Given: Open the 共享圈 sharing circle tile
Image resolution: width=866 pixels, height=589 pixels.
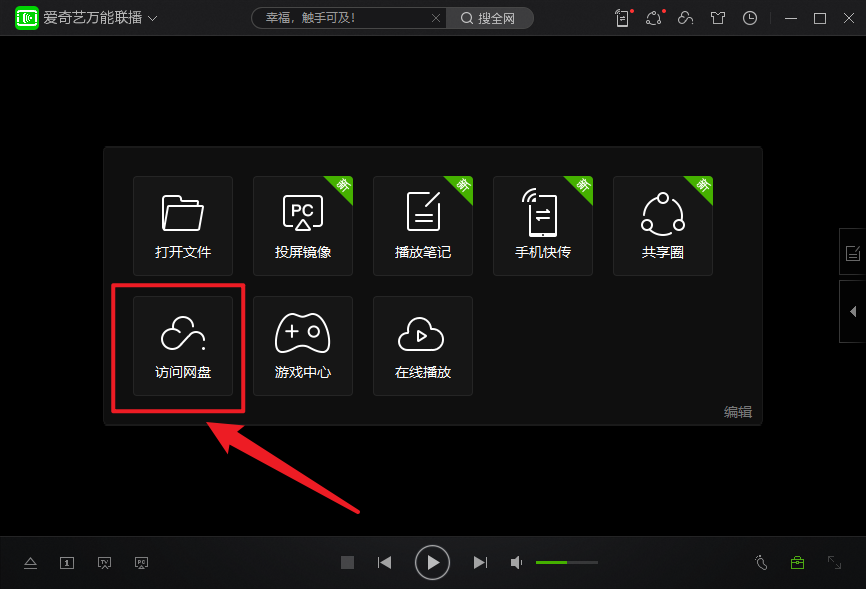Looking at the screenshot, I should tap(663, 225).
